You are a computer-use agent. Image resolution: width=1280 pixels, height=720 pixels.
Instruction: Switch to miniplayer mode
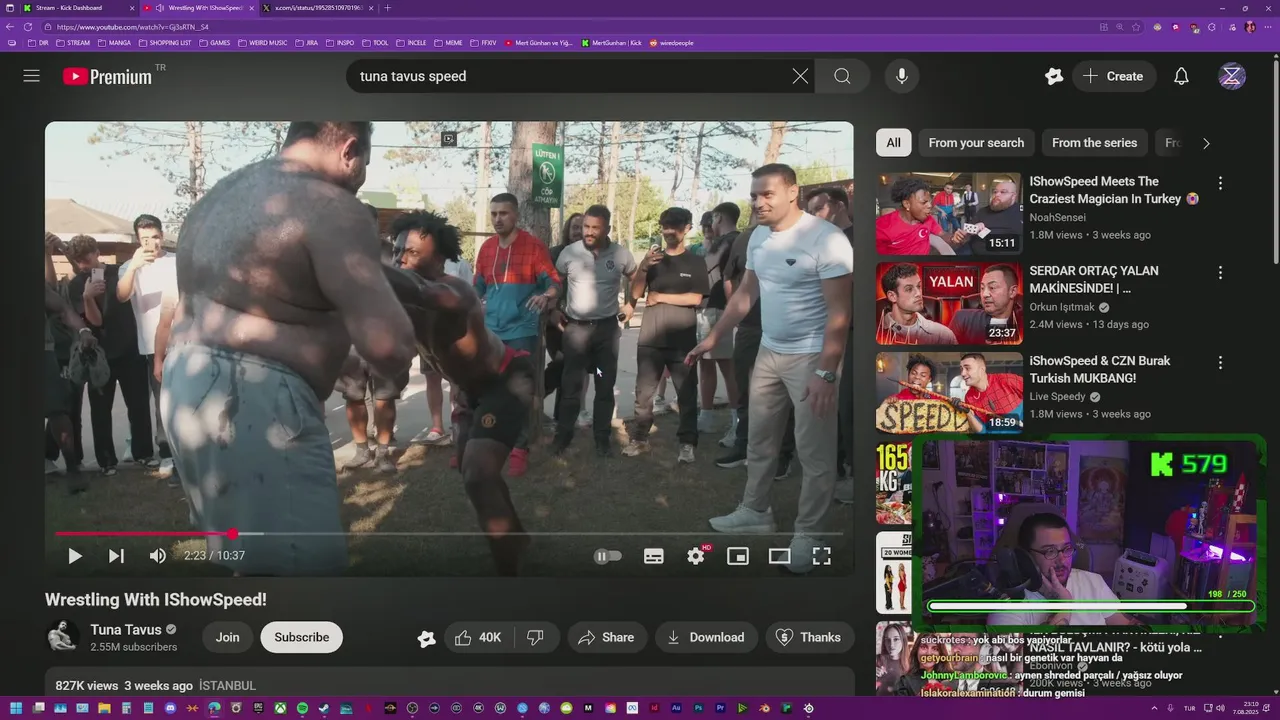point(738,556)
